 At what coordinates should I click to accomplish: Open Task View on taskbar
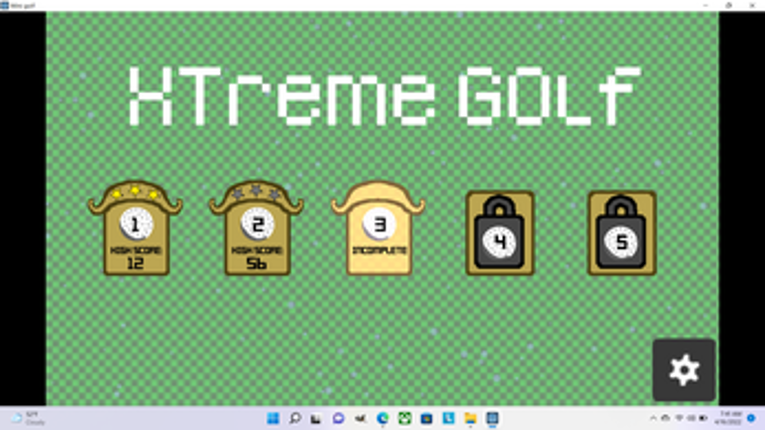pos(316,418)
